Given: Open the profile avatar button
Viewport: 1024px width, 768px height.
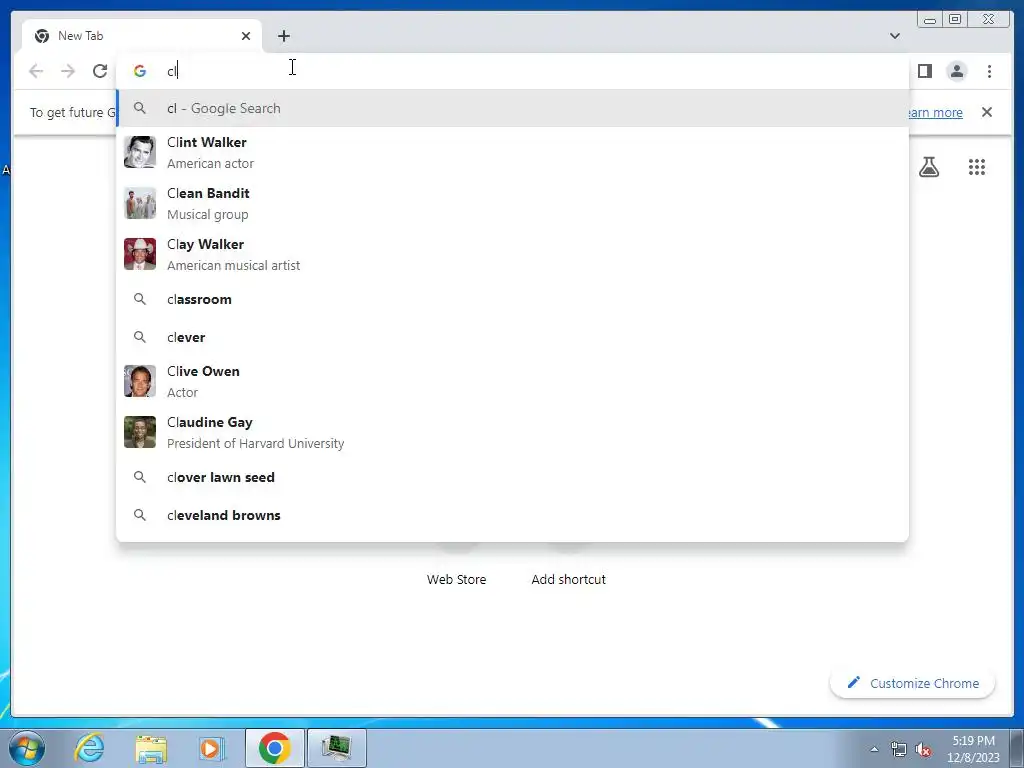Looking at the screenshot, I should tap(957, 71).
